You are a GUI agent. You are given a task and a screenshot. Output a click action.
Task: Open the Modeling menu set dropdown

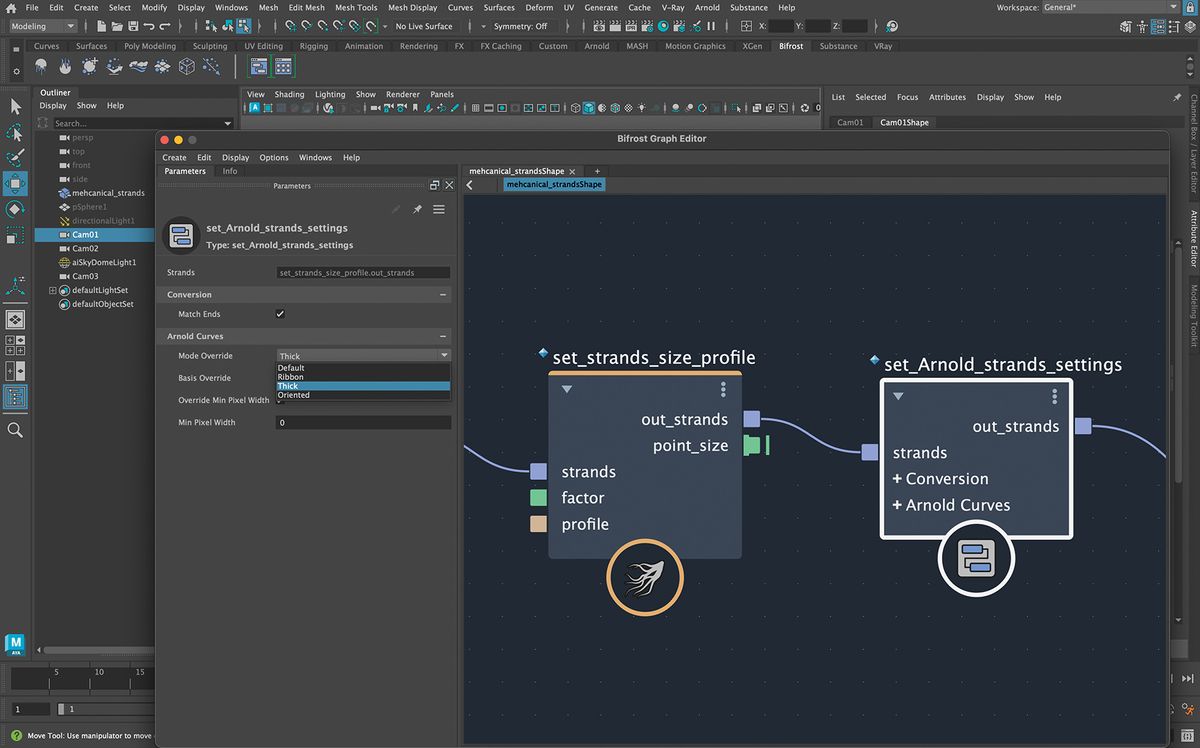[40, 26]
